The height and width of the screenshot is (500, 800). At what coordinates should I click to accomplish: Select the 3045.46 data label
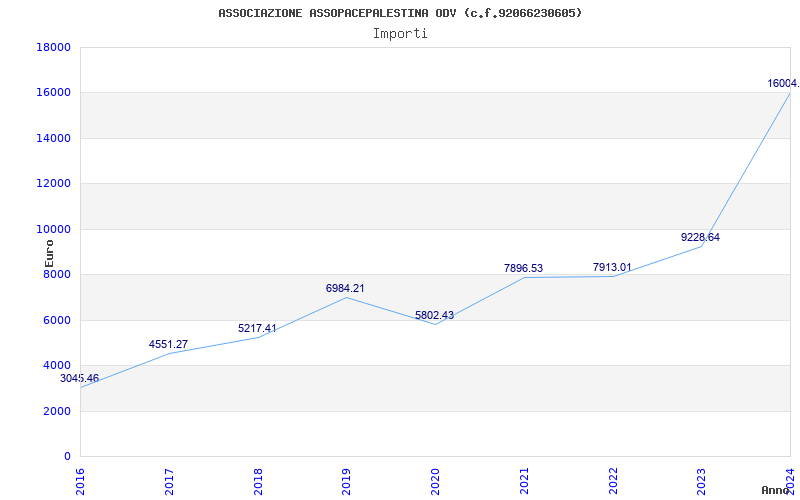coord(79,379)
